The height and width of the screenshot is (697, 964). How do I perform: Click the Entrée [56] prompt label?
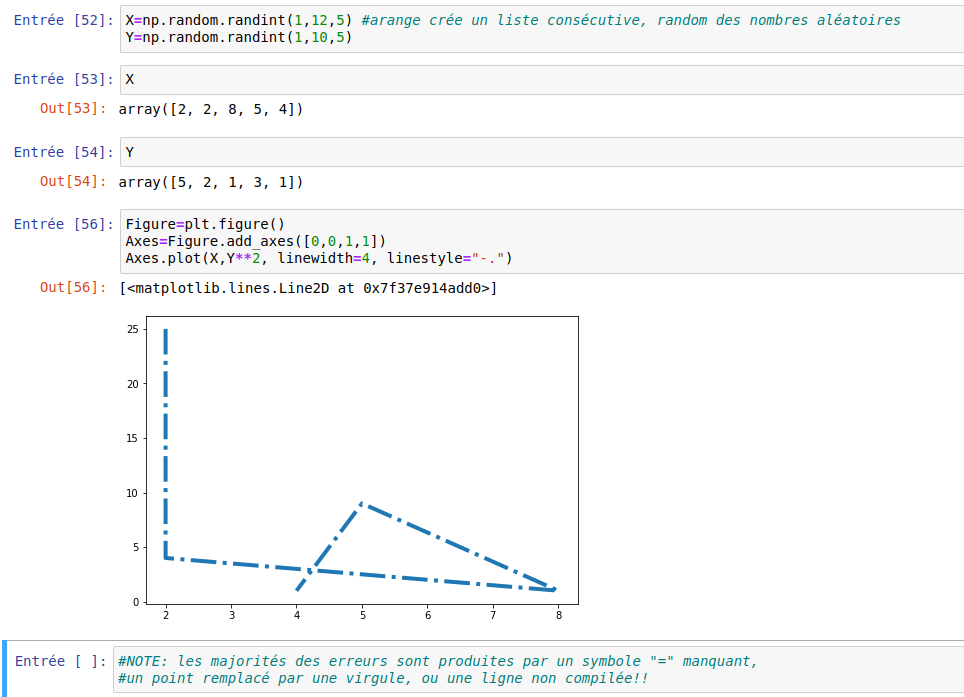[x=64, y=224]
